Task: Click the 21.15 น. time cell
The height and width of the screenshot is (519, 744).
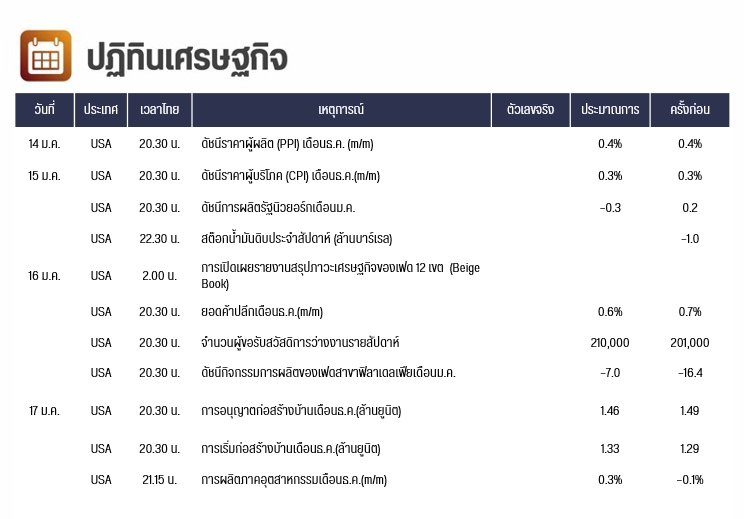Action: click(159, 480)
